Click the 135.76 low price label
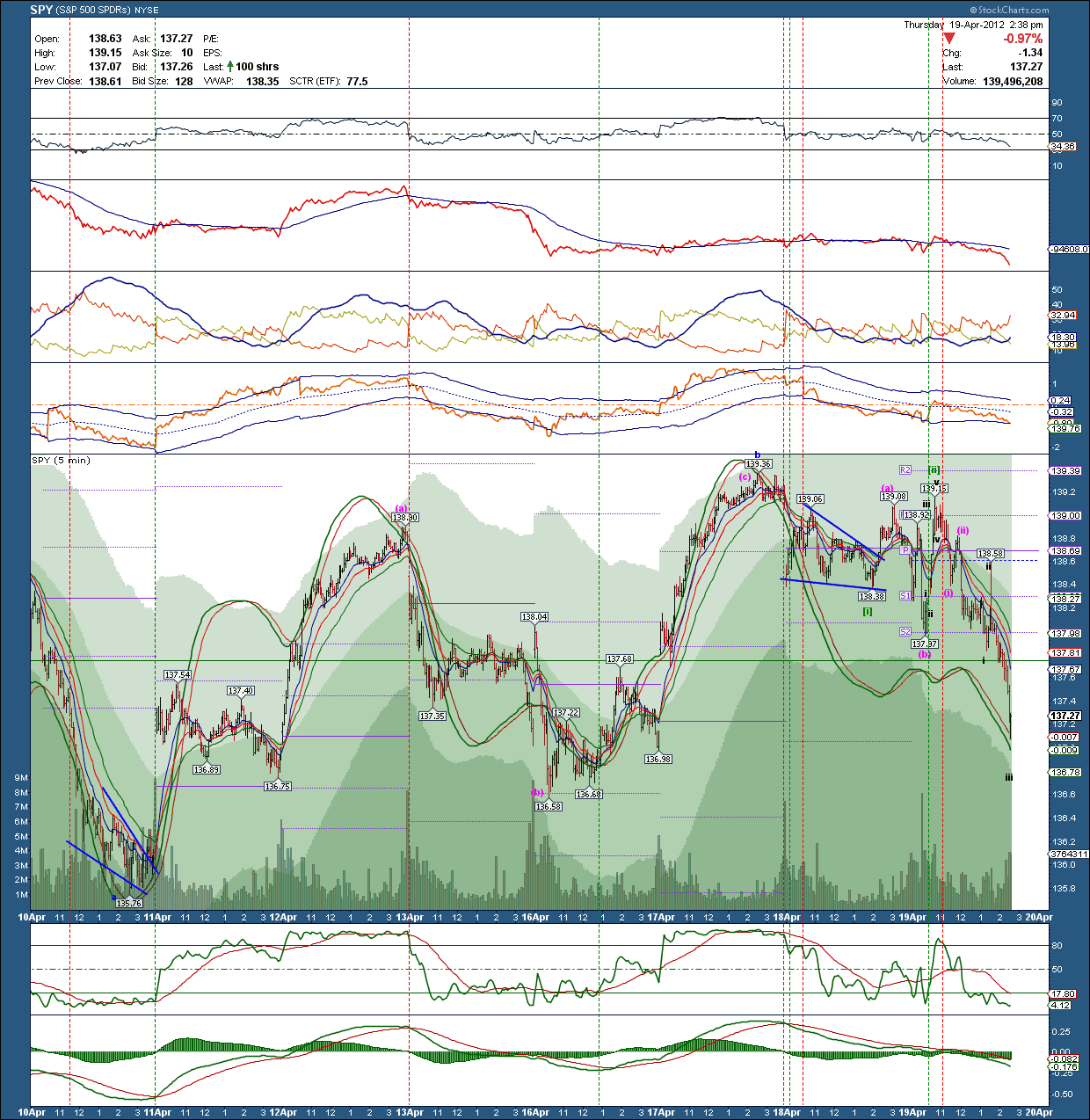 point(128,903)
